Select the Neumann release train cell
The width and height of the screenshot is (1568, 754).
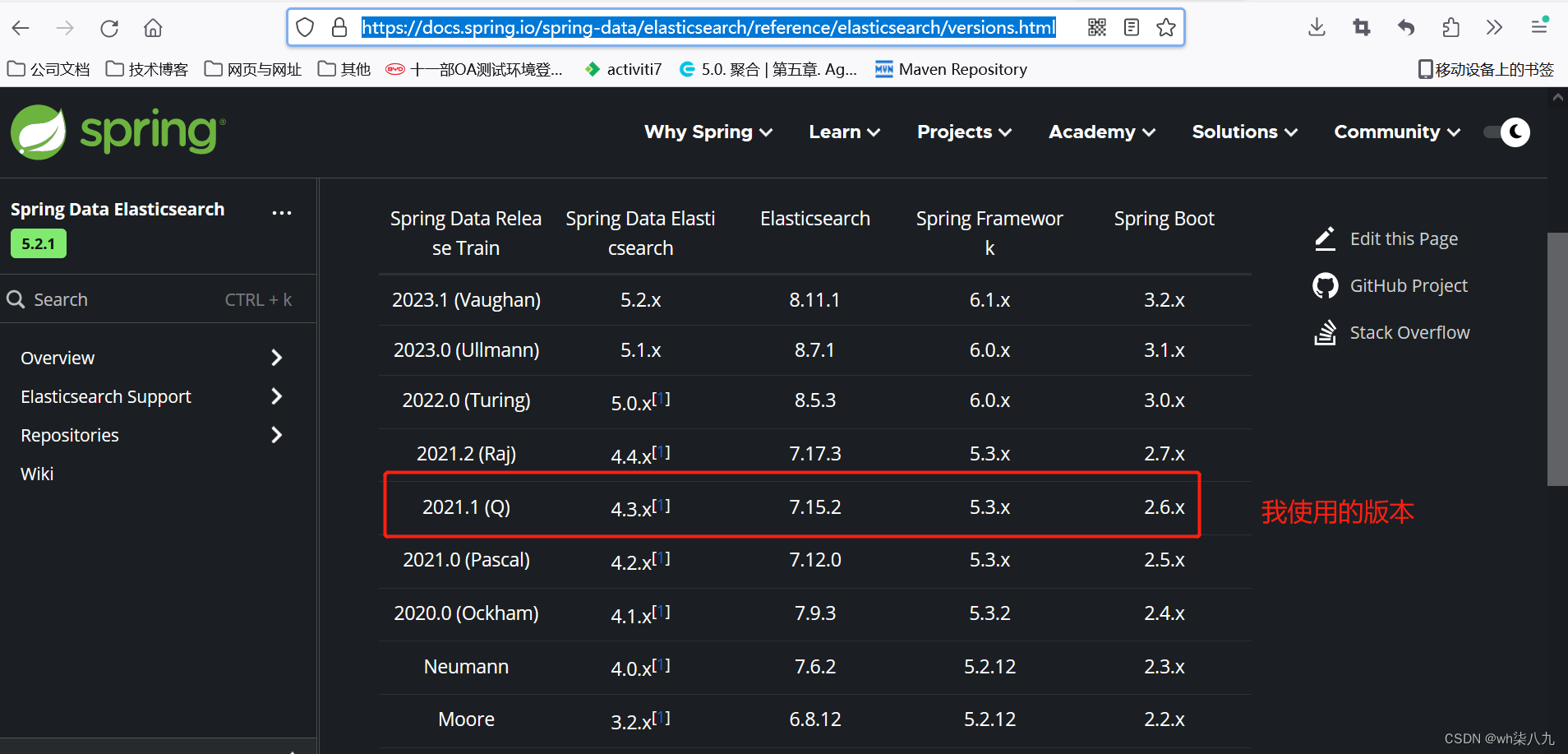coord(466,666)
